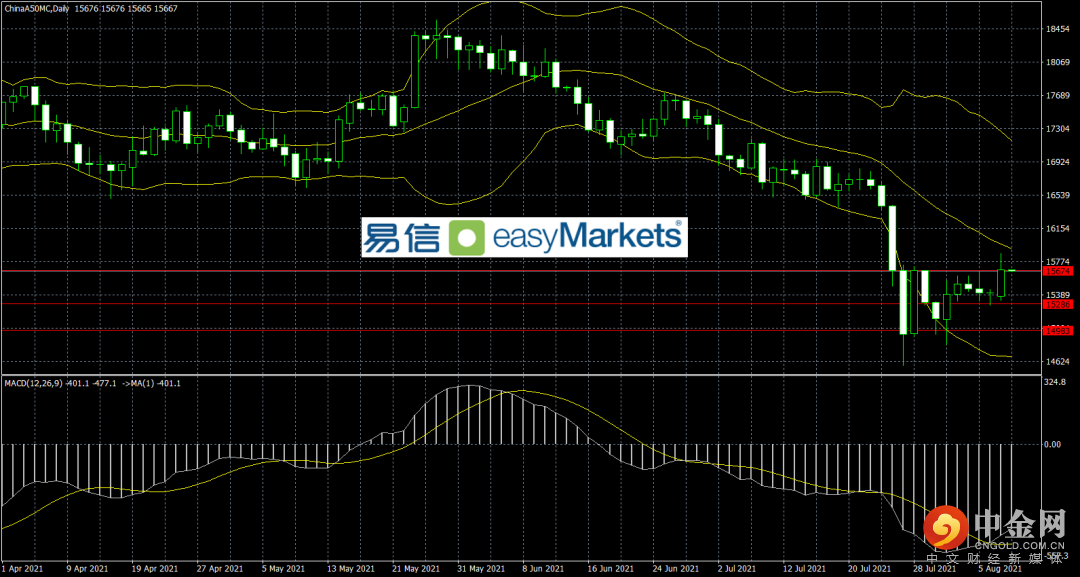Click the red 14983 price level tag

[1056, 331]
